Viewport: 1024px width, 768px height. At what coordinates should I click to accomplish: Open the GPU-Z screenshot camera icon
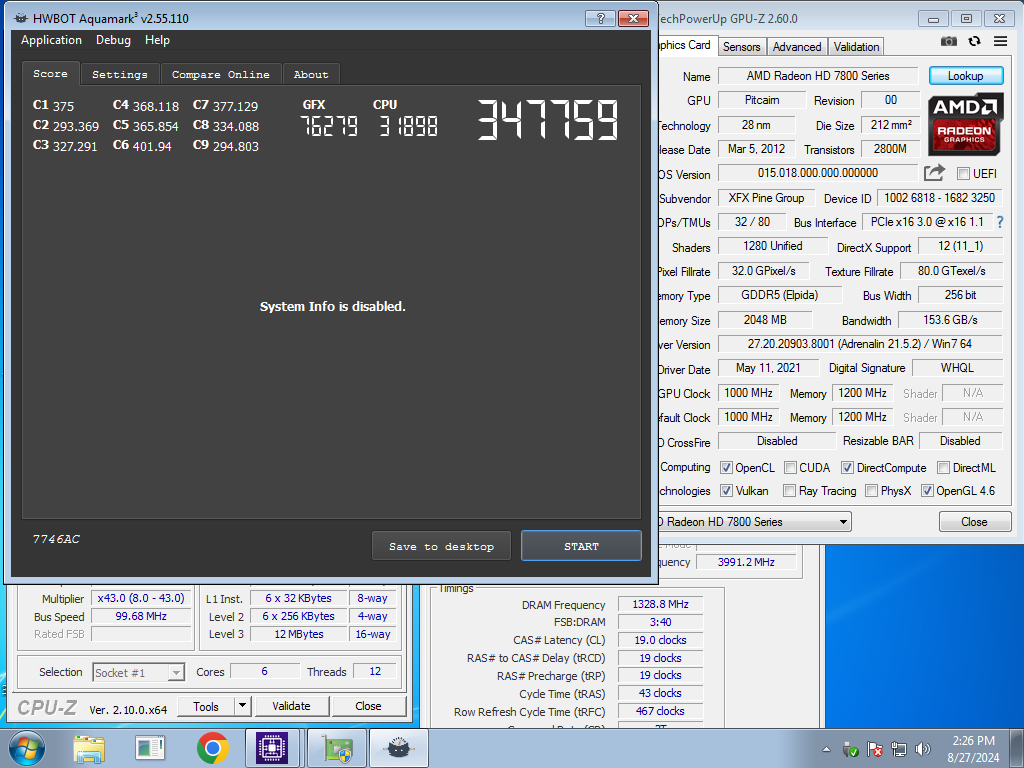(x=948, y=41)
